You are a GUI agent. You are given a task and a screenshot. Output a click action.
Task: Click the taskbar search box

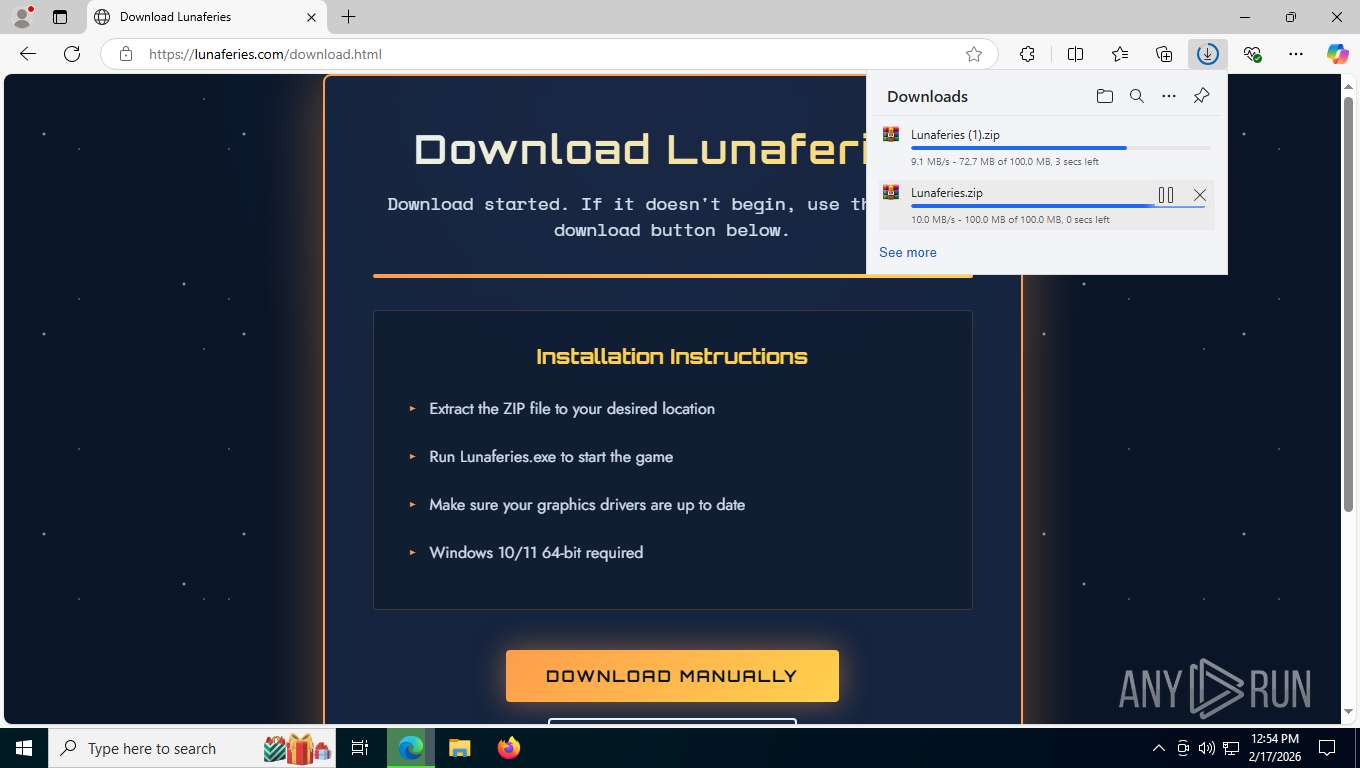click(x=193, y=748)
